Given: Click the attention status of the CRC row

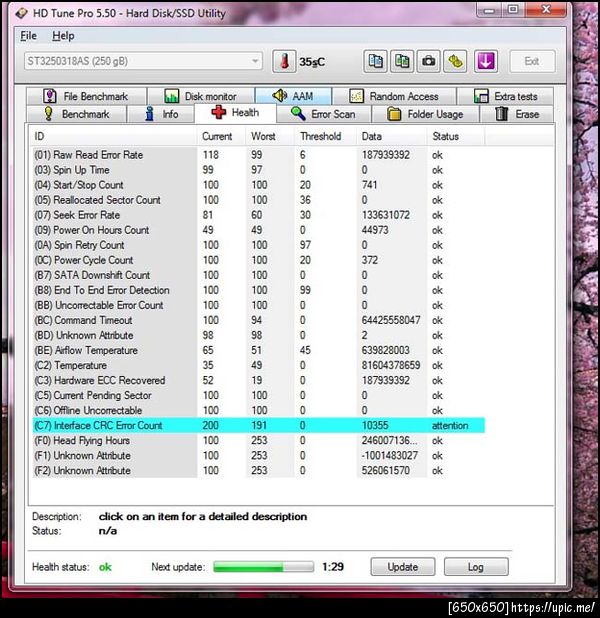Looking at the screenshot, I should click(x=450, y=425).
